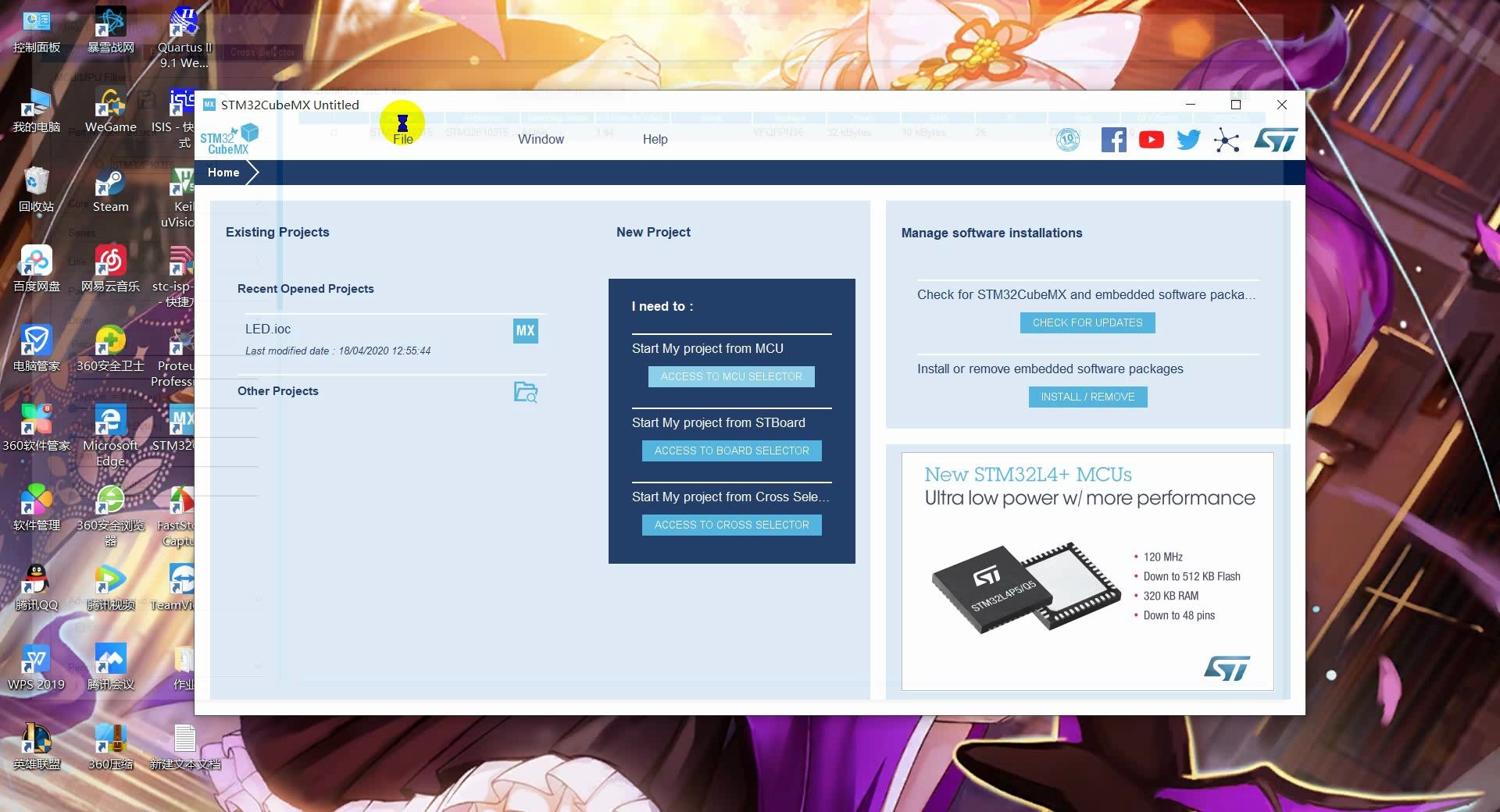The width and height of the screenshot is (1500, 812).
Task: Open the WeGame desktop shortcut
Action: tap(110, 111)
